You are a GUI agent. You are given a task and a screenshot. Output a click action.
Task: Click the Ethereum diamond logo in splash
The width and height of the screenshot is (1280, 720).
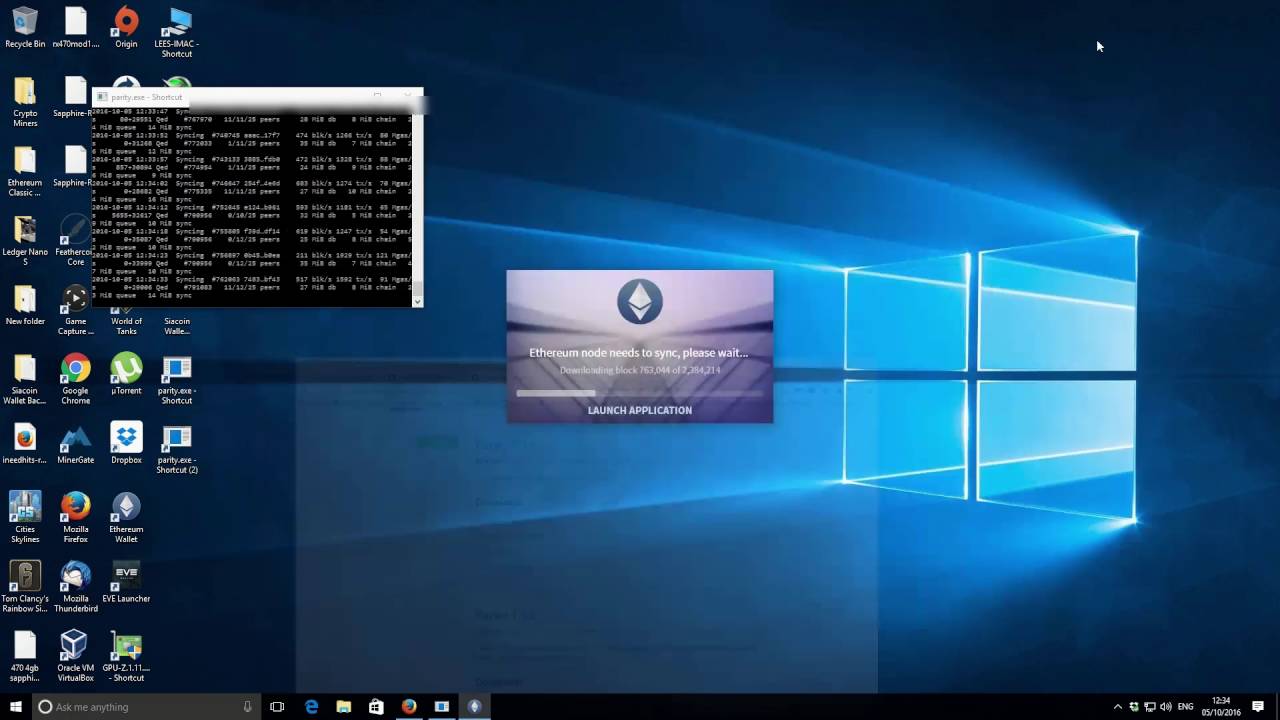(x=639, y=301)
